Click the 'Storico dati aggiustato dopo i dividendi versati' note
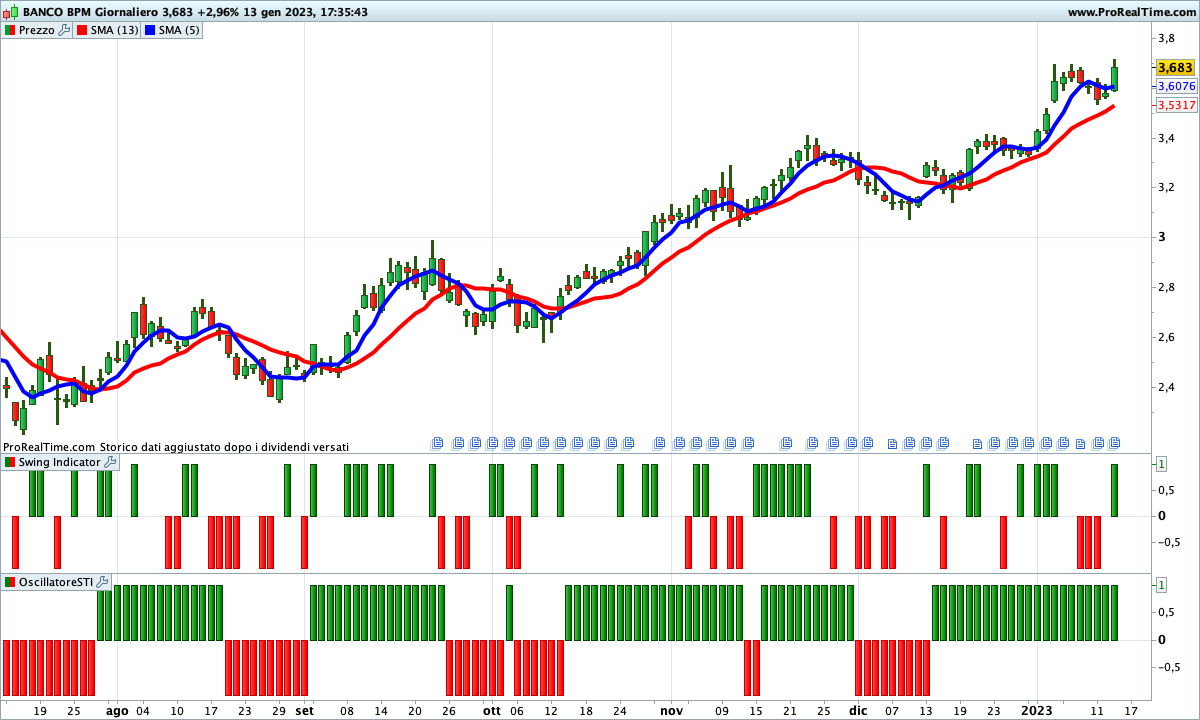Viewport: 1200px width, 720px height. [224, 447]
